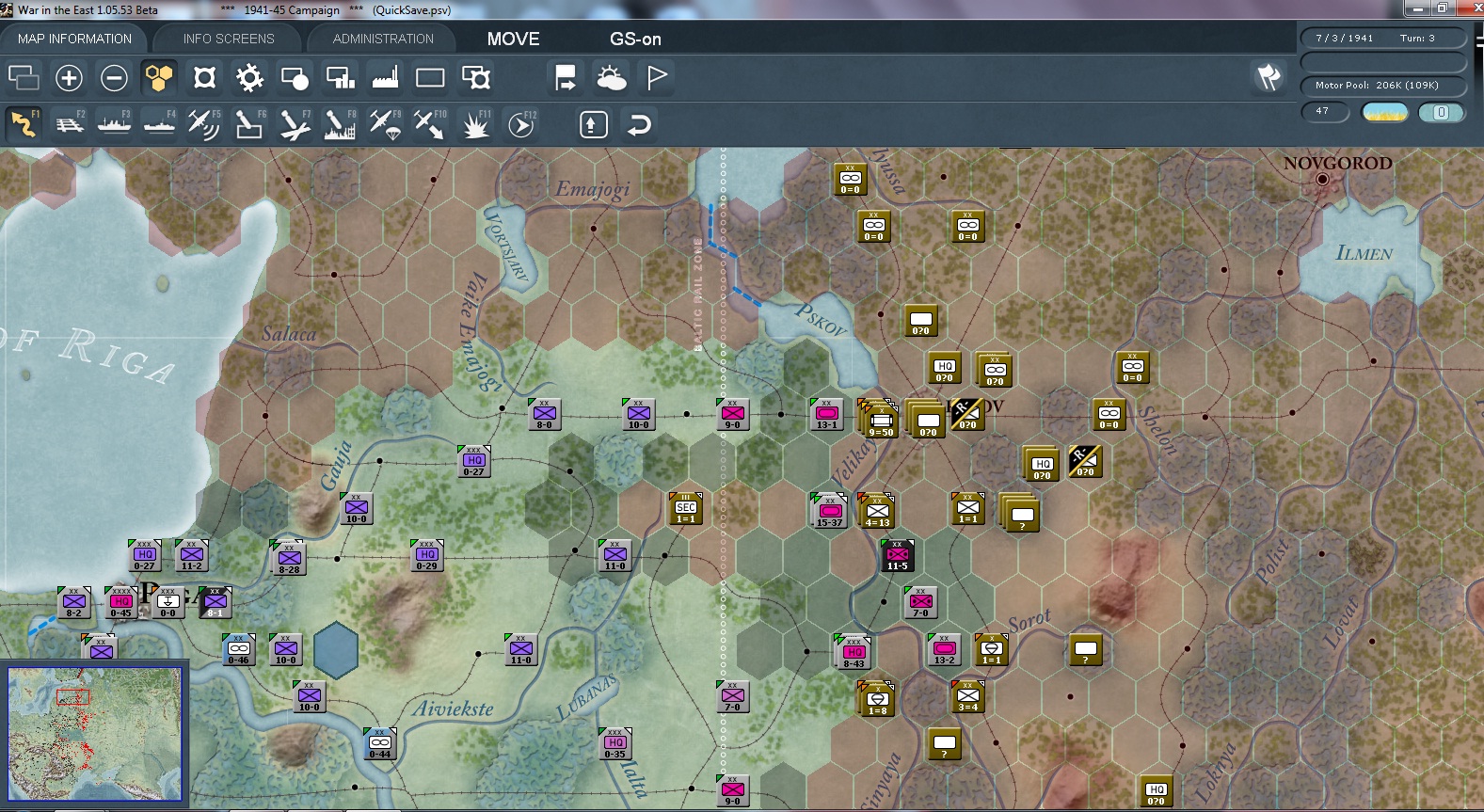Select the Soviet counter labeled 1=8
The width and height of the screenshot is (1484, 812).
point(876,699)
